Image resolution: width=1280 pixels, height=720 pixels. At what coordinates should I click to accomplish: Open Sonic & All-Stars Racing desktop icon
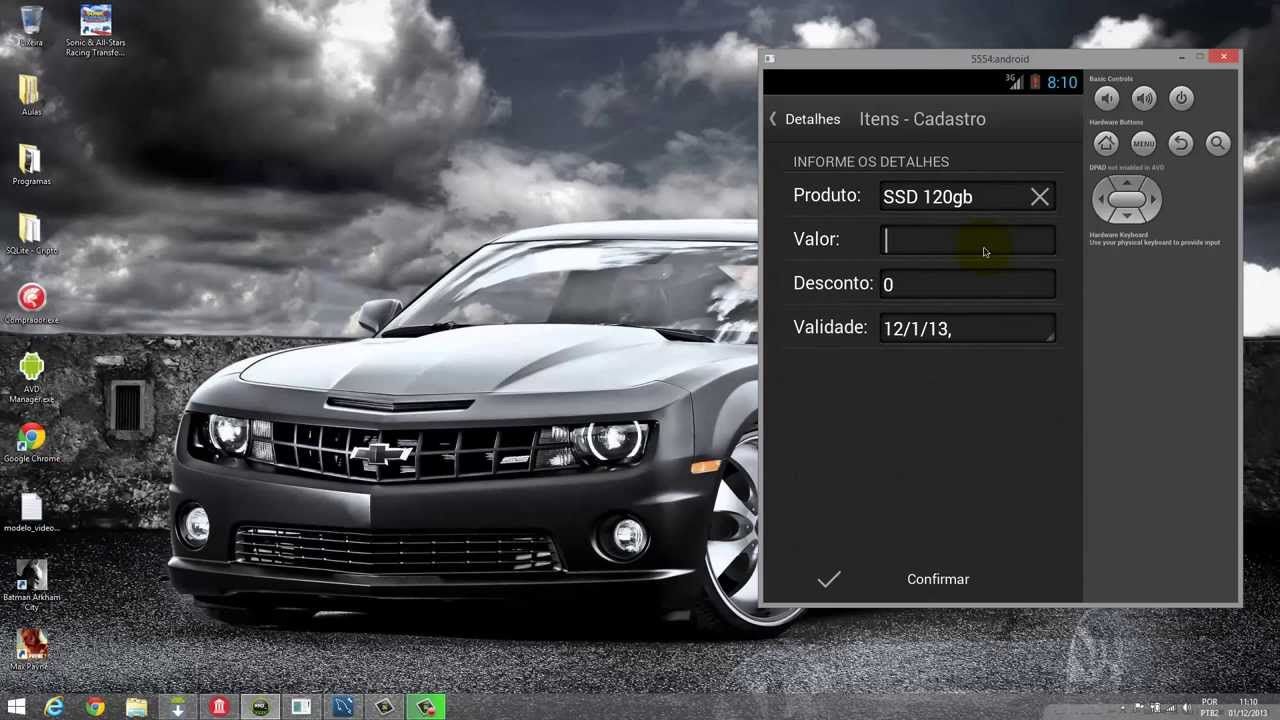[95, 30]
